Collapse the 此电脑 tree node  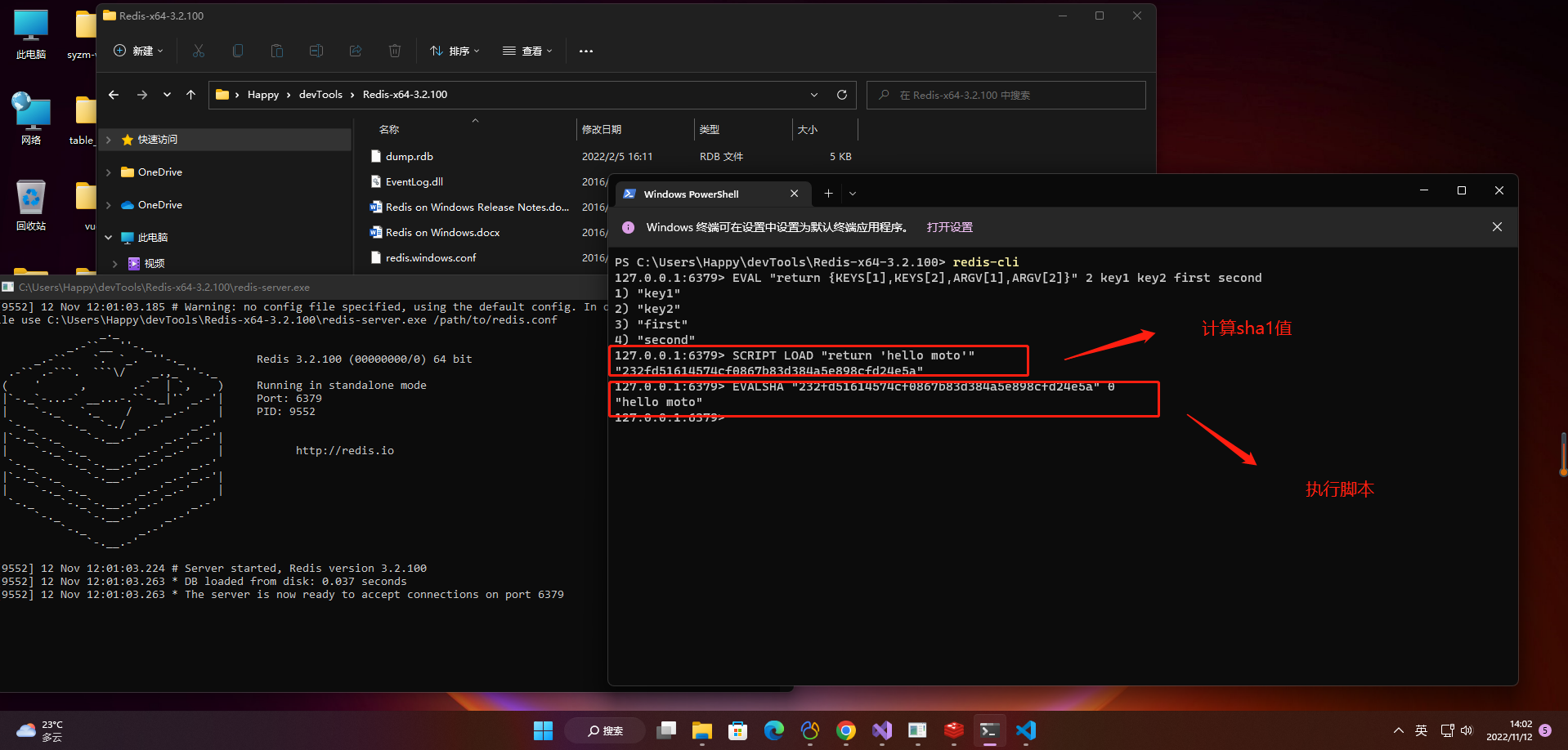[108, 238]
